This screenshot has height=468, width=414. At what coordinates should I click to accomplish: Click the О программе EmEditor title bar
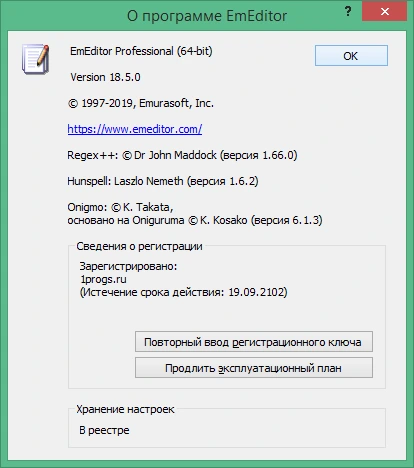coord(207,16)
